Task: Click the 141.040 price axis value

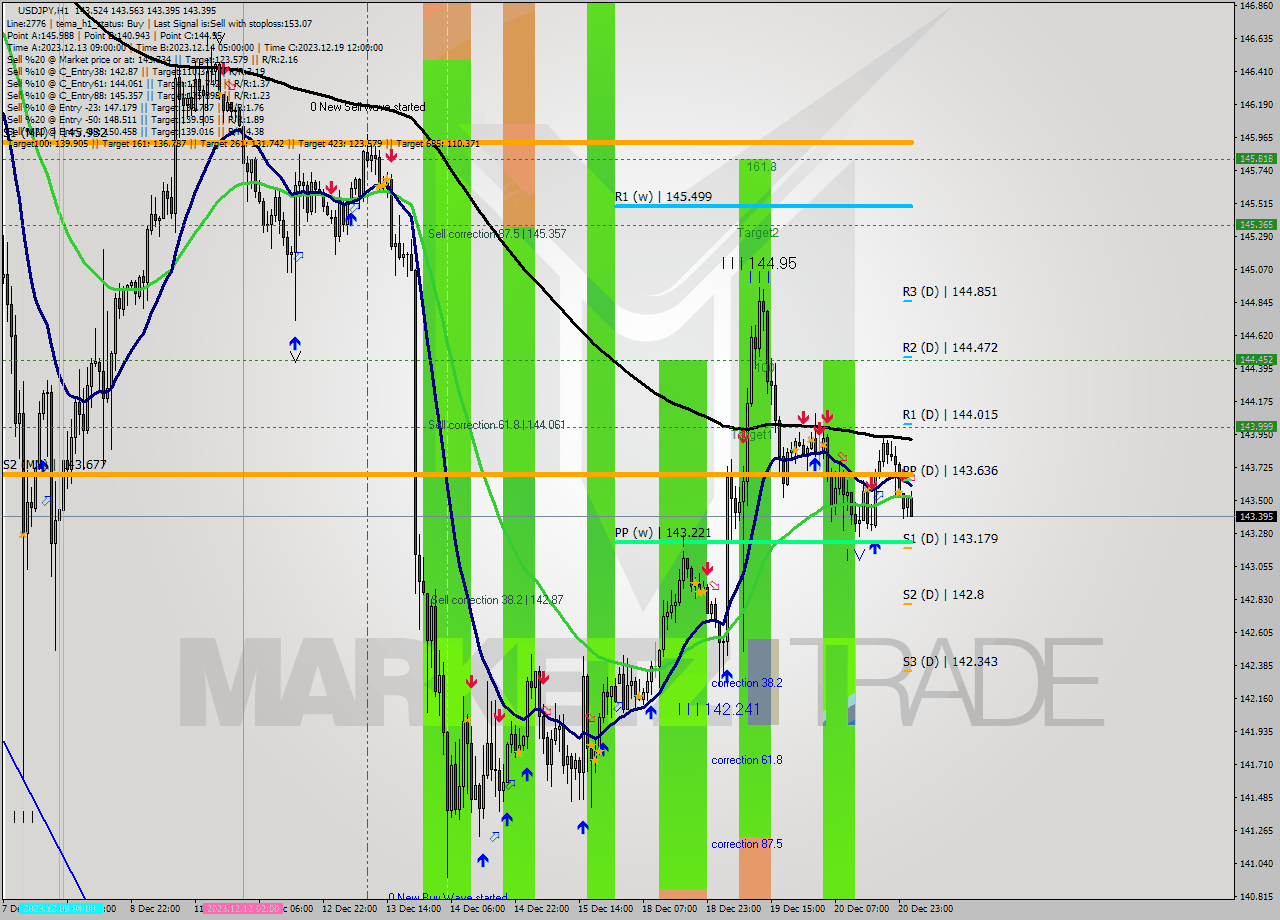Action: point(1256,864)
